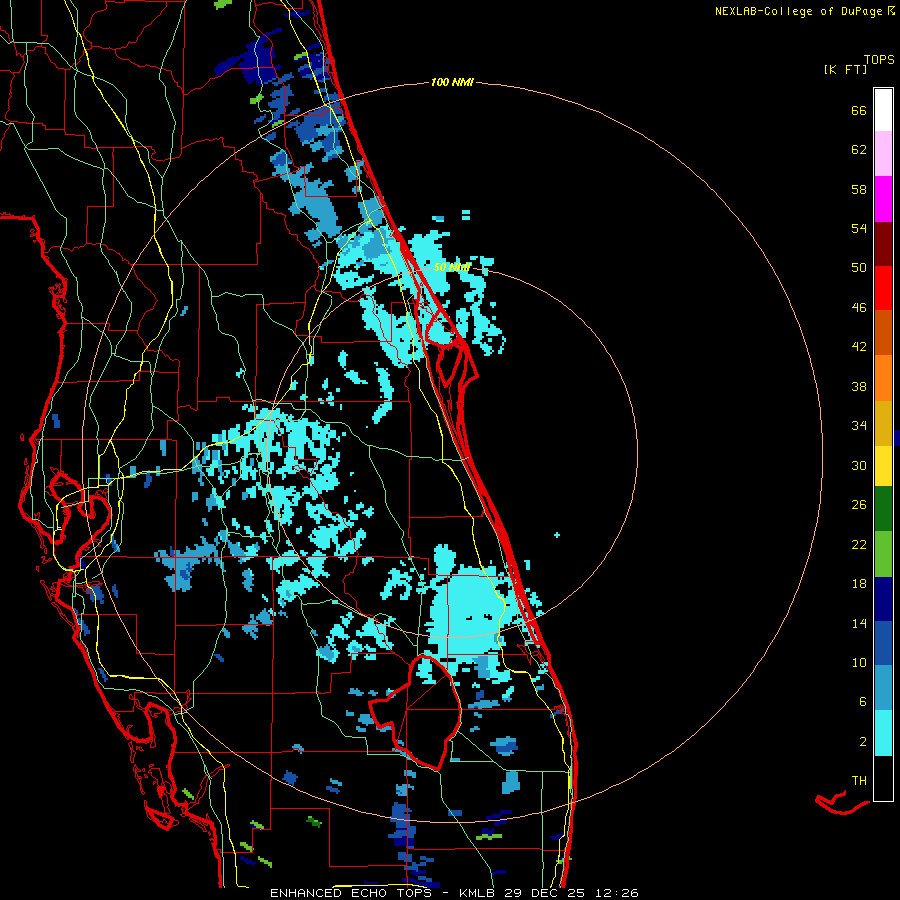Click the mustard gold legend swatch
The width and height of the screenshot is (900, 900).
coord(883,423)
